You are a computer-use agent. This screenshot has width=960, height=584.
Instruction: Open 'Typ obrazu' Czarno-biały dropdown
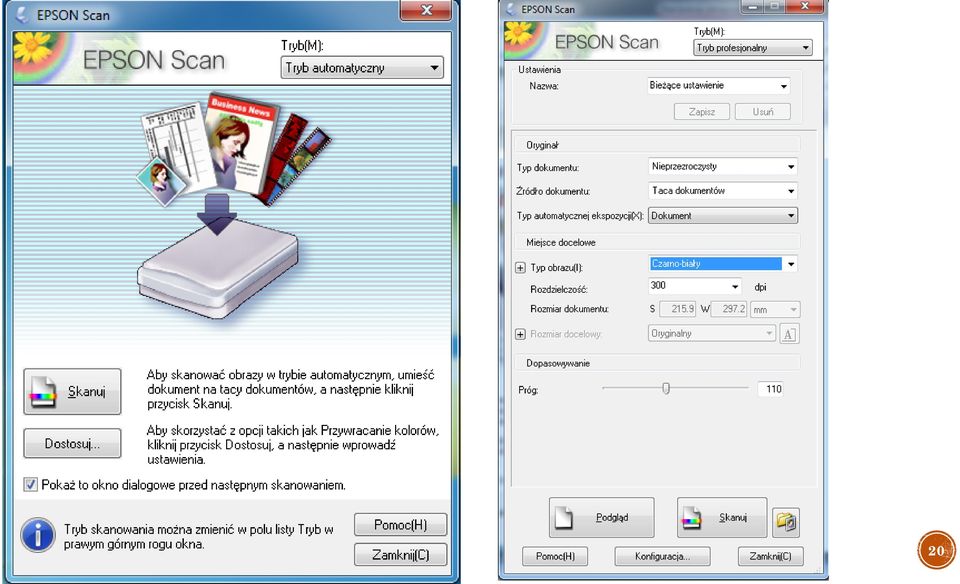(722, 264)
